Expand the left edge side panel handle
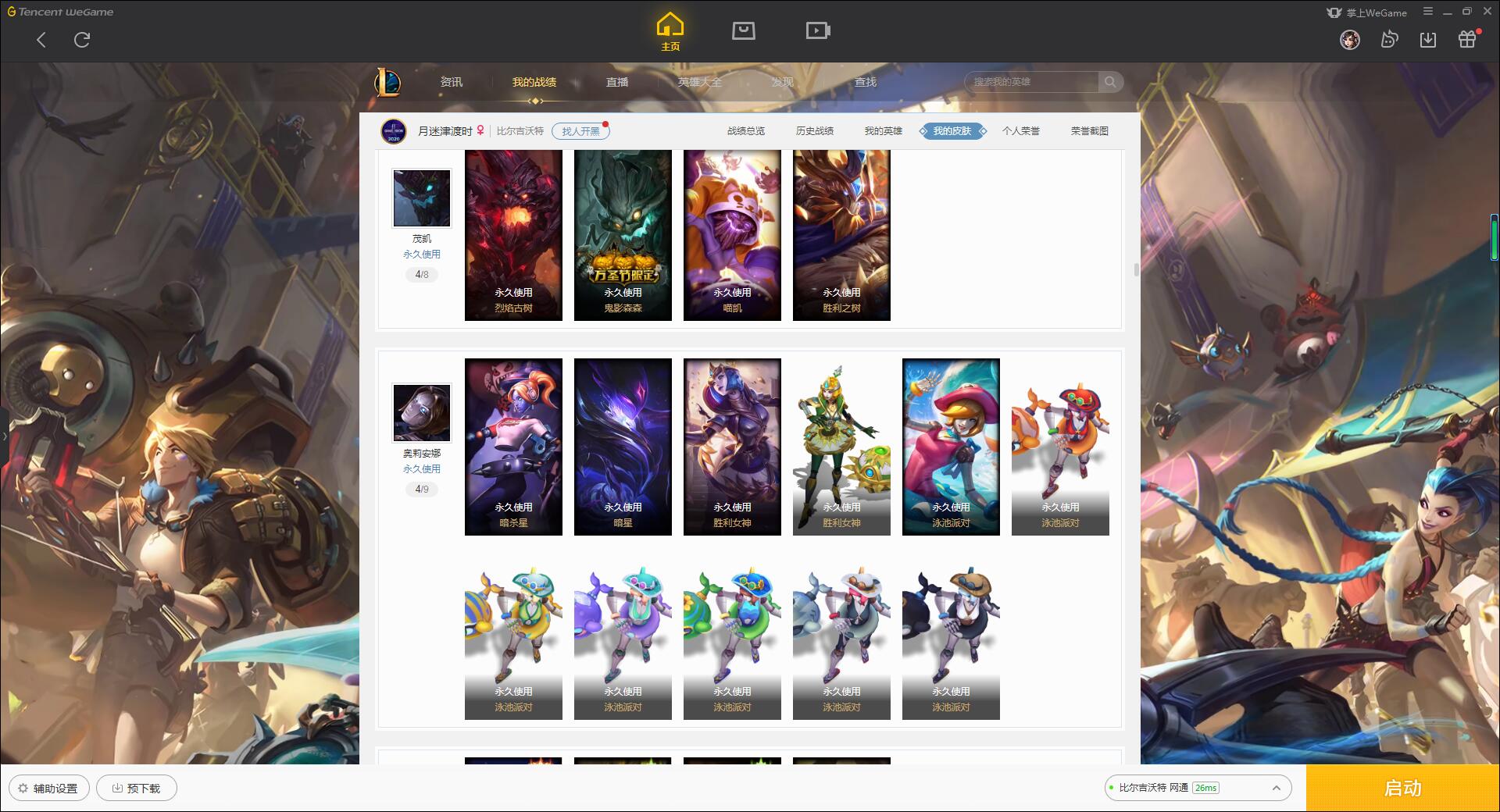The width and height of the screenshot is (1500, 812). [x=4, y=436]
